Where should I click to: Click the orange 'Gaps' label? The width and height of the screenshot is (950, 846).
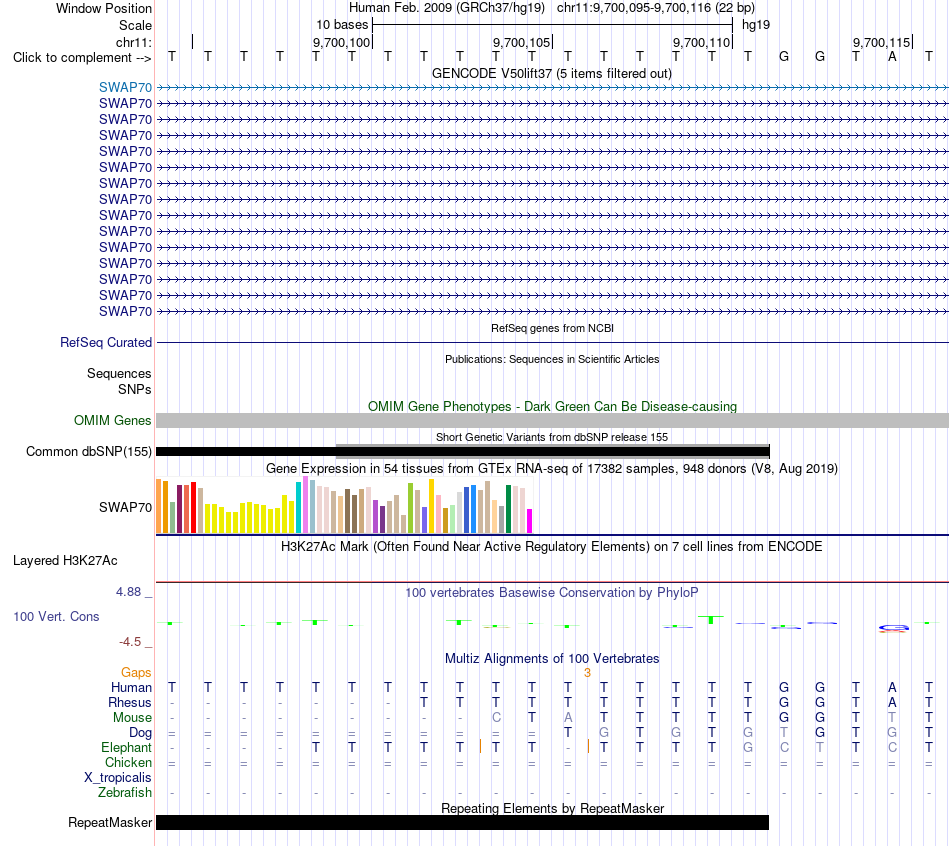(x=136, y=672)
